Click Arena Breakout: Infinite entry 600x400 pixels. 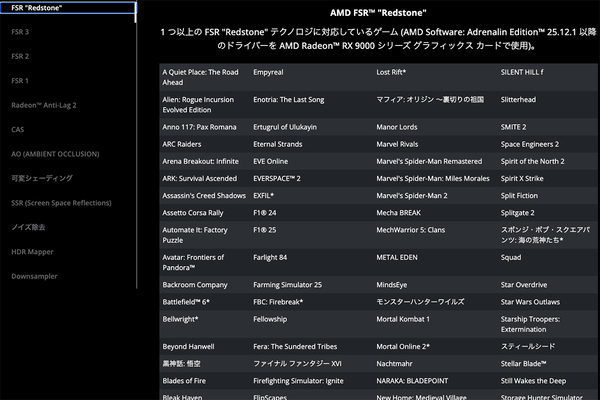pos(200,162)
